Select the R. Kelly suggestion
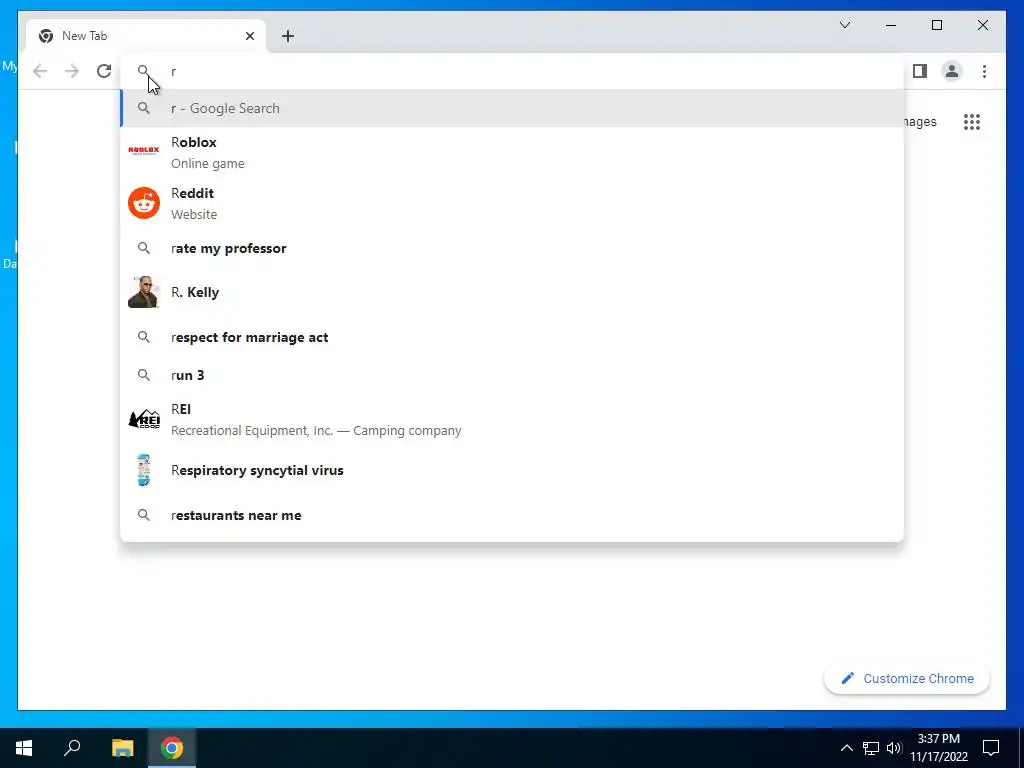Screen dimensions: 1024x768 point(512,292)
